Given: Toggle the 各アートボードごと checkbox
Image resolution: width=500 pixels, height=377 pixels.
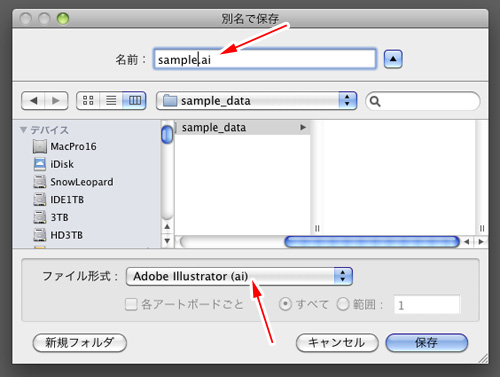Looking at the screenshot, I should [131, 304].
